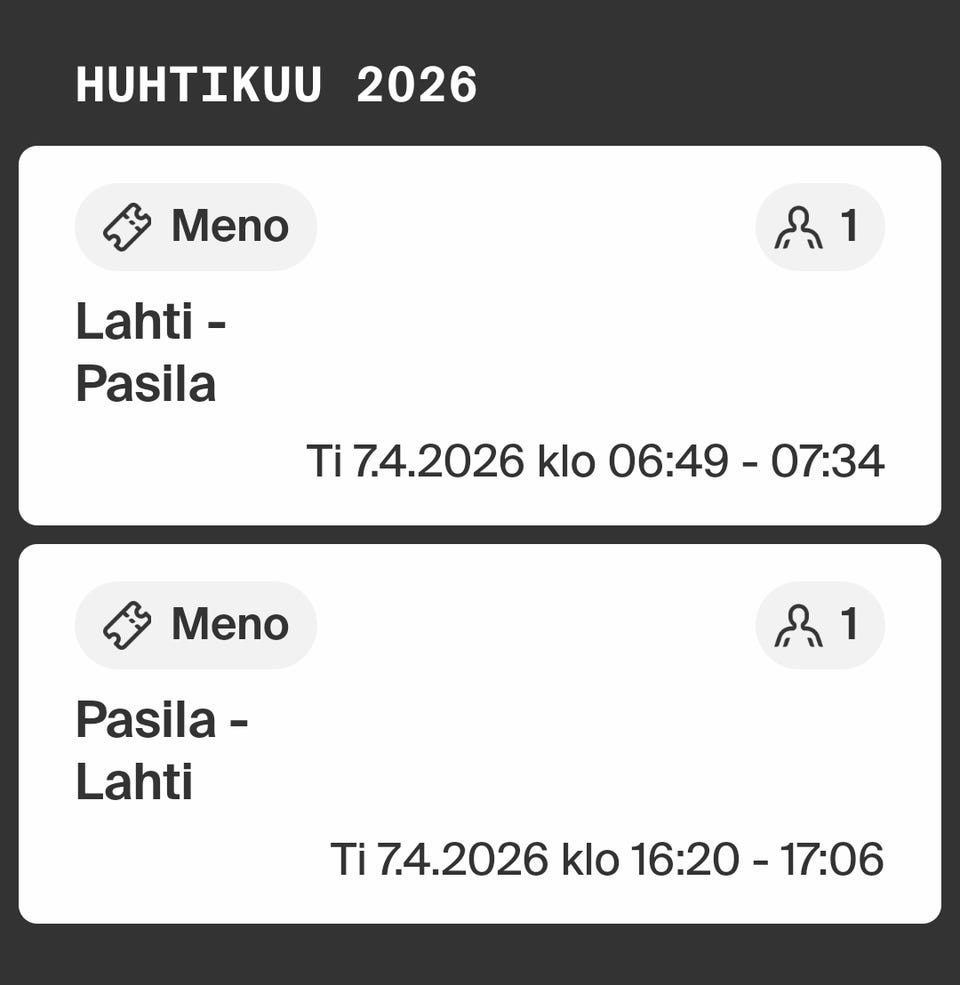Open the Pasila - Lahti route title
960x985 pixels.
161,751
